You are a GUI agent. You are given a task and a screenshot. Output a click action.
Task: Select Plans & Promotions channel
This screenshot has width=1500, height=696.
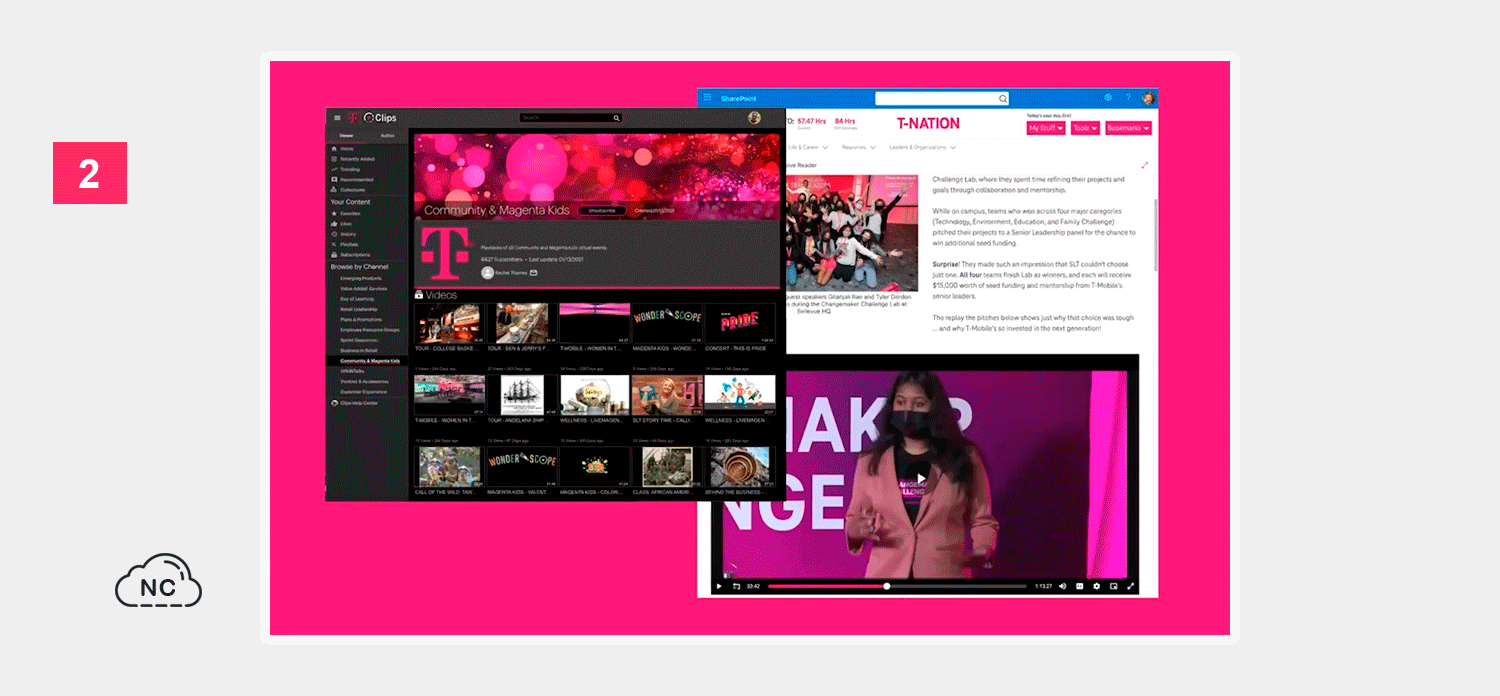(362, 319)
